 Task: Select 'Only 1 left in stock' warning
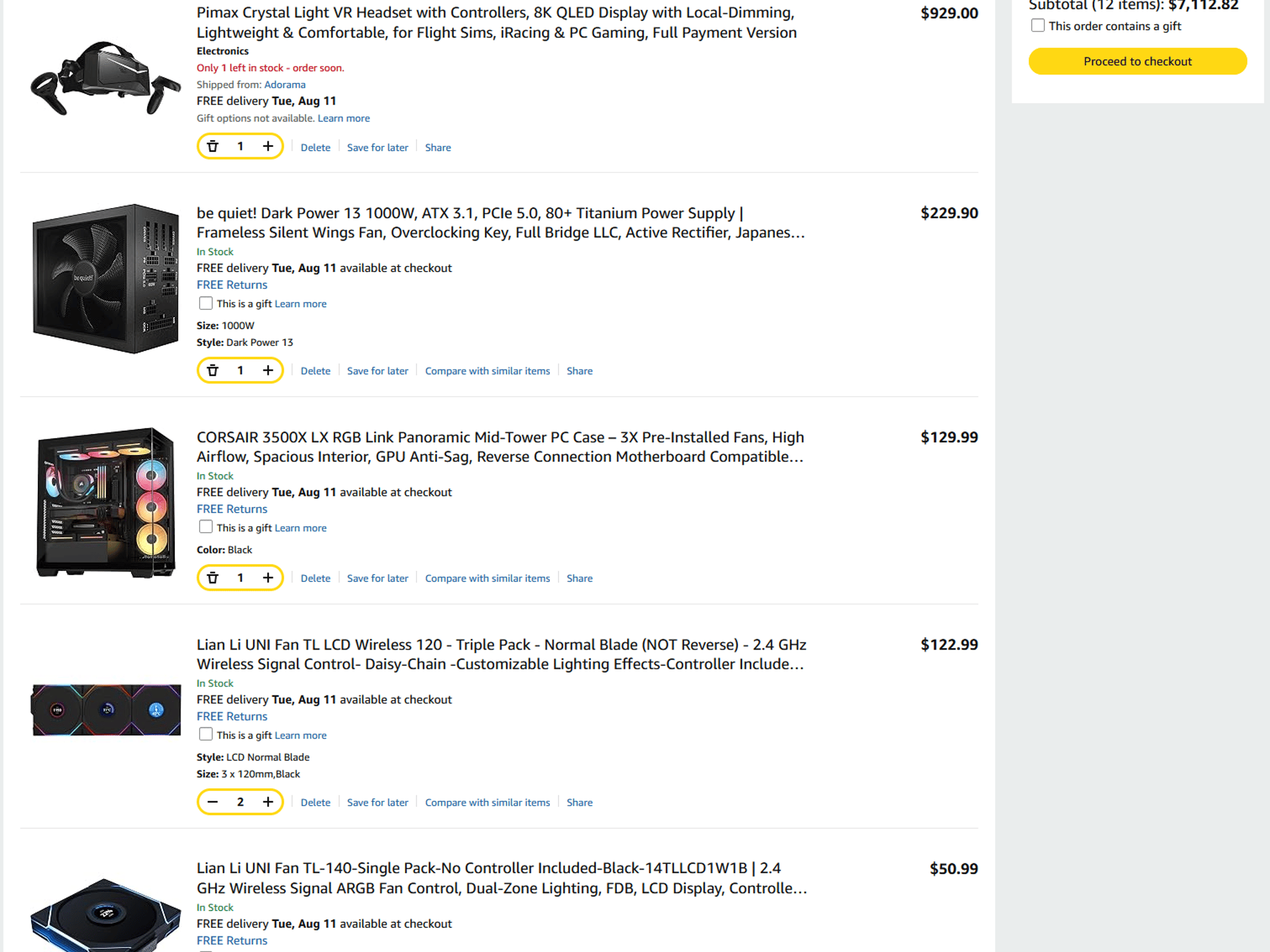click(x=270, y=68)
